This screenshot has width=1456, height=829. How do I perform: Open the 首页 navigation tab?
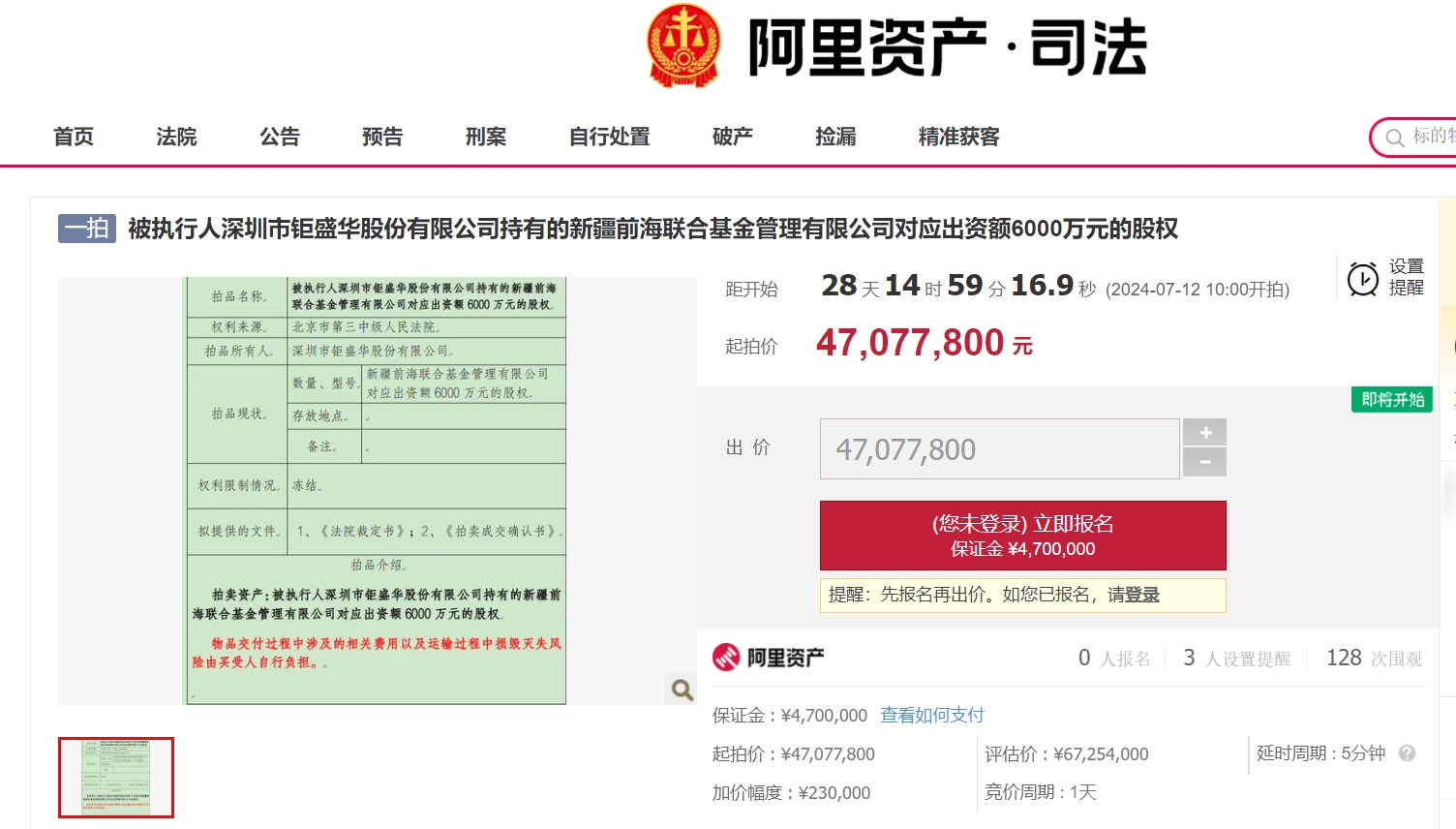[74, 137]
